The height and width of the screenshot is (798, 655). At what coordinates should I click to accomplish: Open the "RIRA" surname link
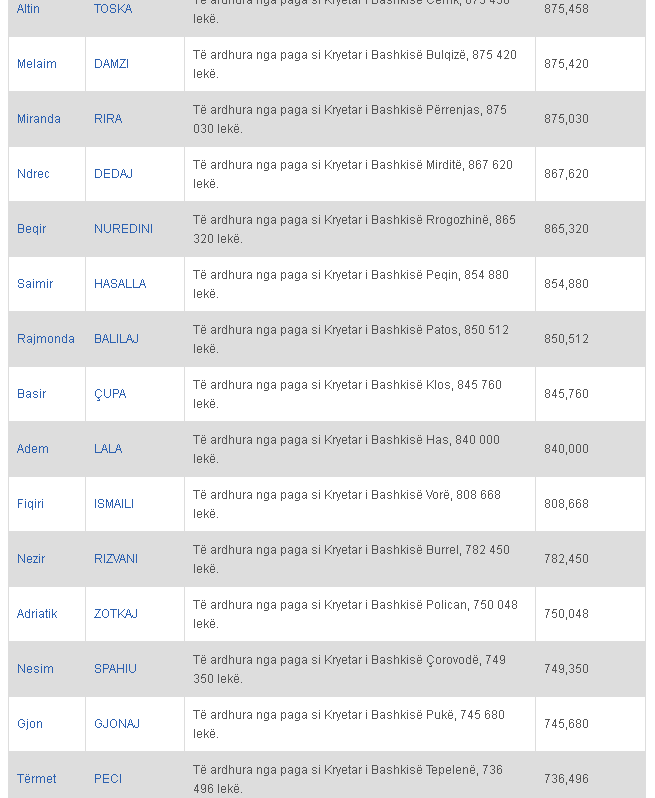tap(108, 119)
